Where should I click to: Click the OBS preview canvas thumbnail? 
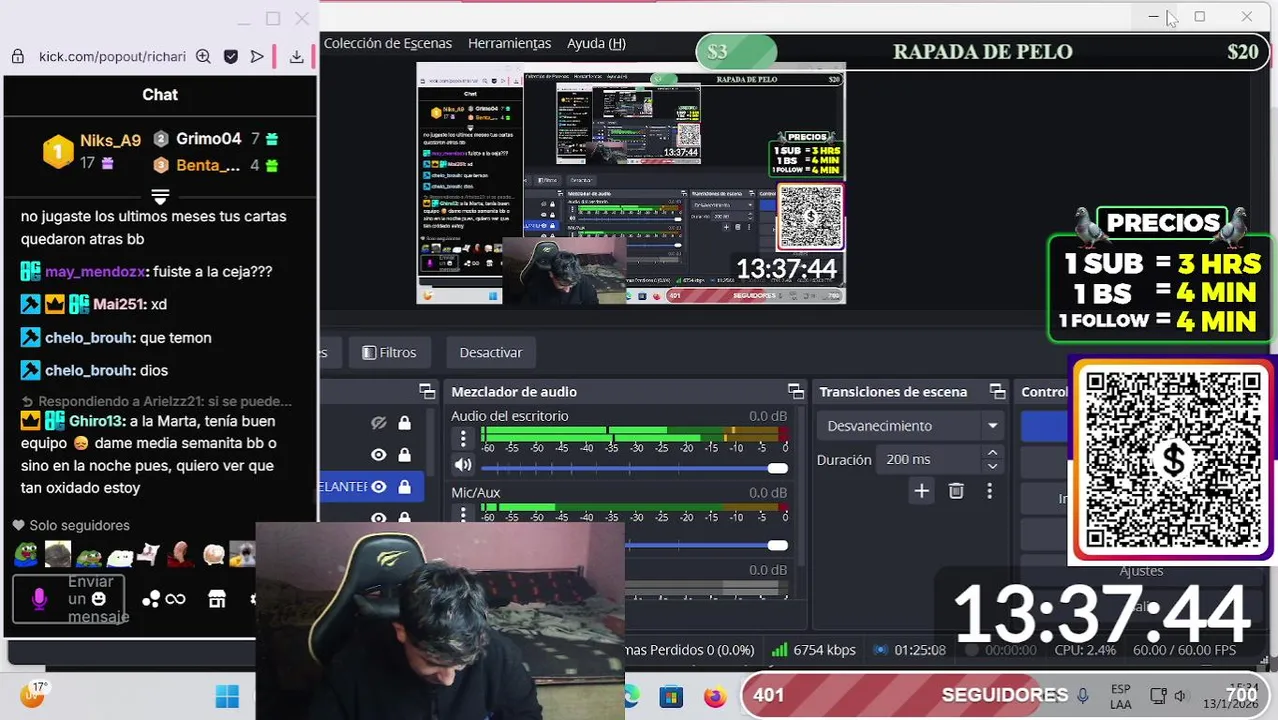coord(631,184)
